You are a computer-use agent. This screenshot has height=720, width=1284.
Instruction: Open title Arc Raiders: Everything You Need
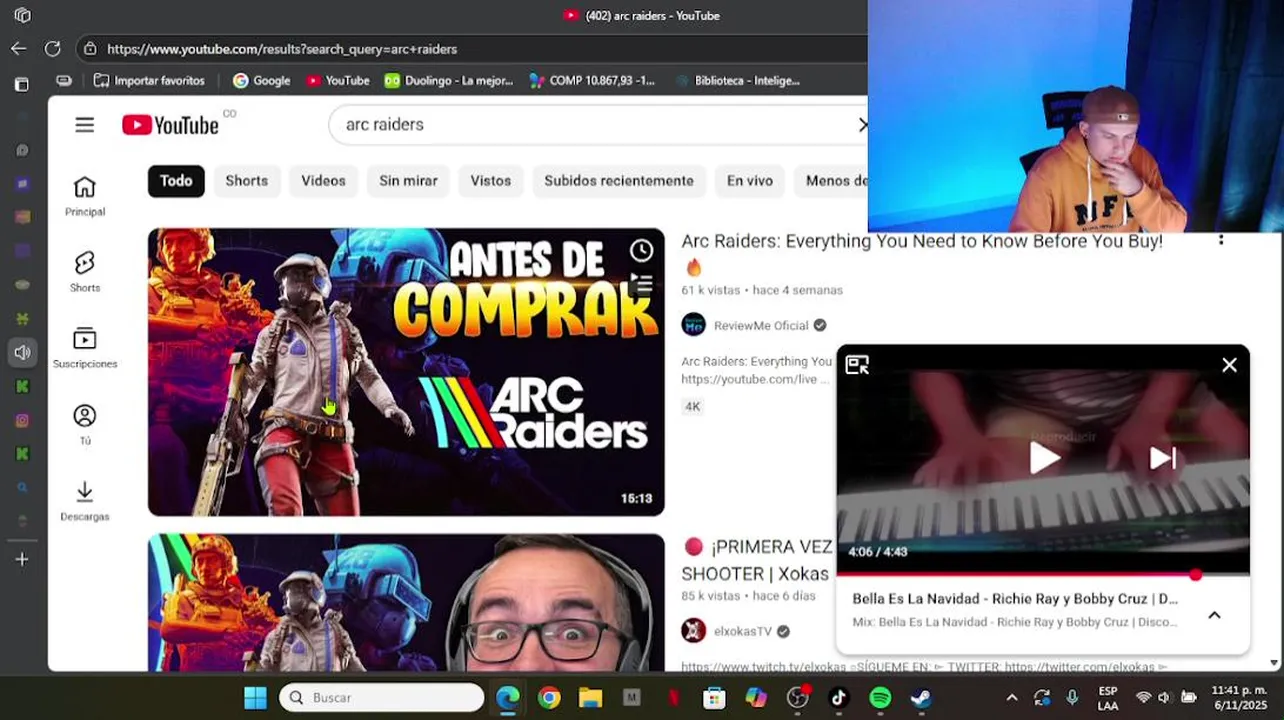pos(922,241)
